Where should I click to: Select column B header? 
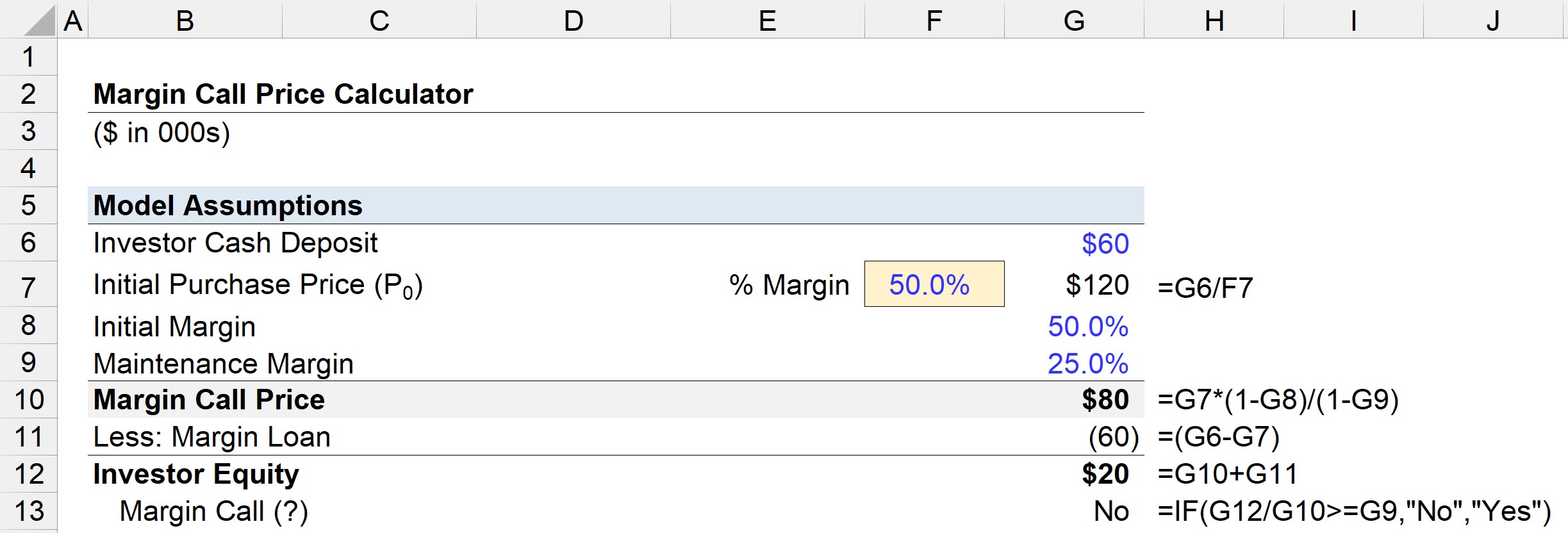coord(185,20)
